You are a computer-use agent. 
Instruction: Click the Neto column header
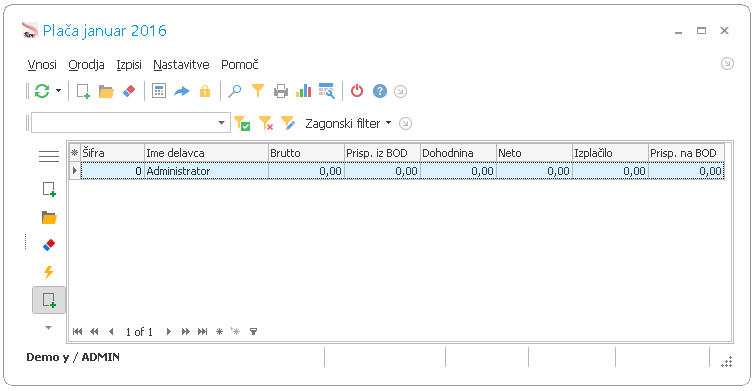pyautogui.click(x=534, y=153)
